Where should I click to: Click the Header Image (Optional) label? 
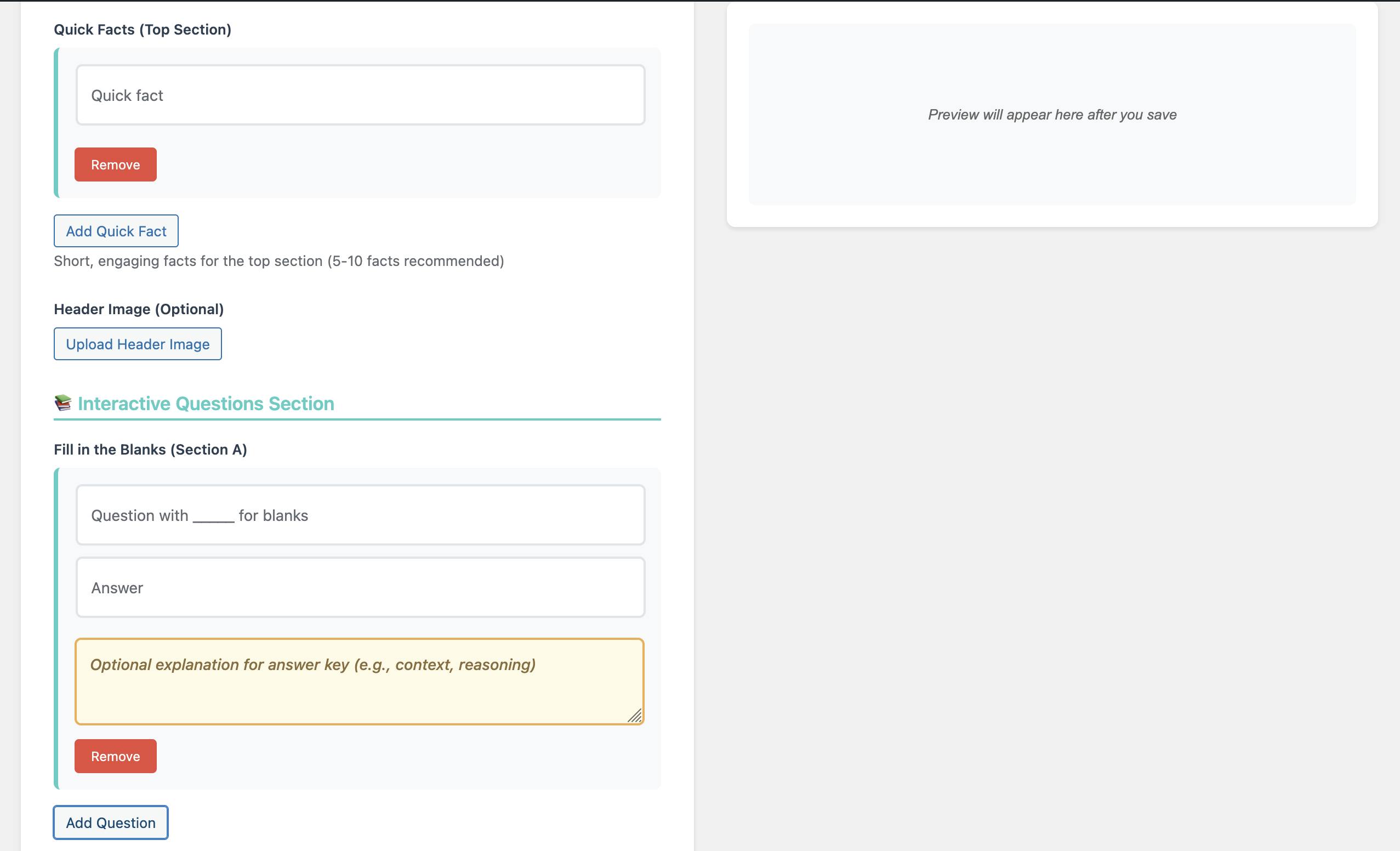click(139, 309)
